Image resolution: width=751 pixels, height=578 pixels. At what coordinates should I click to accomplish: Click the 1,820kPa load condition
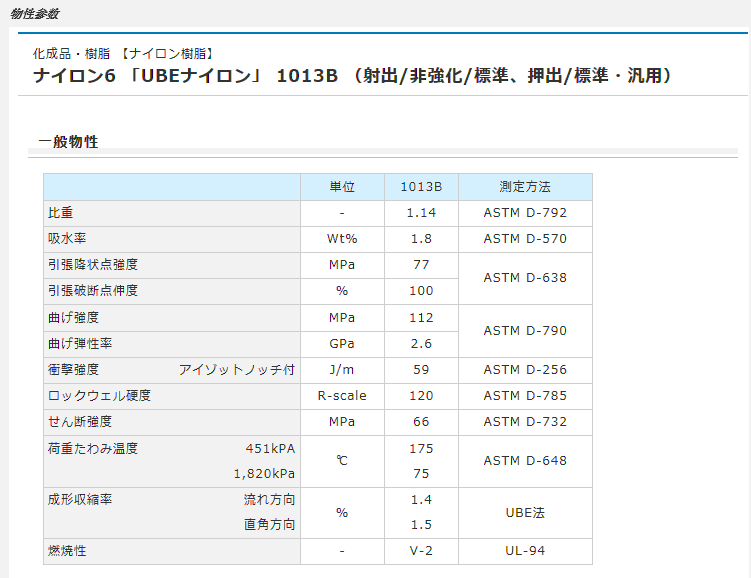point(264,474)
